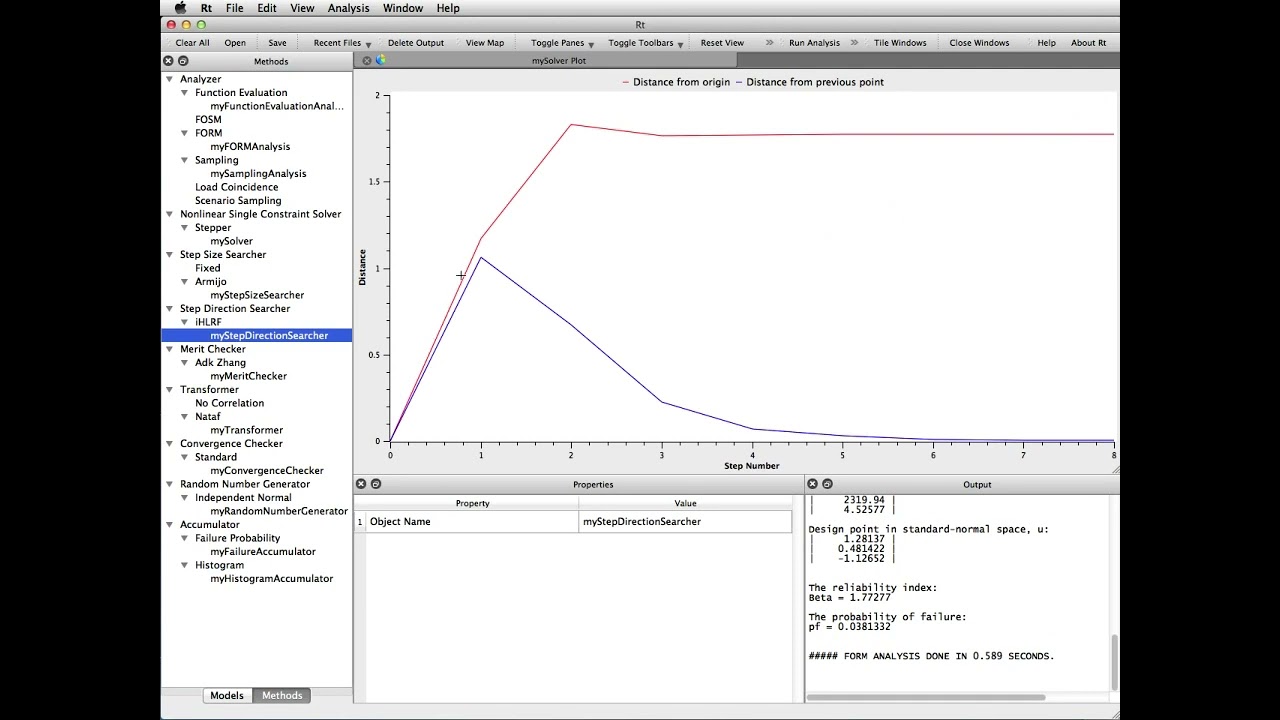1280x720 pixels.
Task: Close the mySolver Plot tab with its X icon
Action: [x=367, y=60]
